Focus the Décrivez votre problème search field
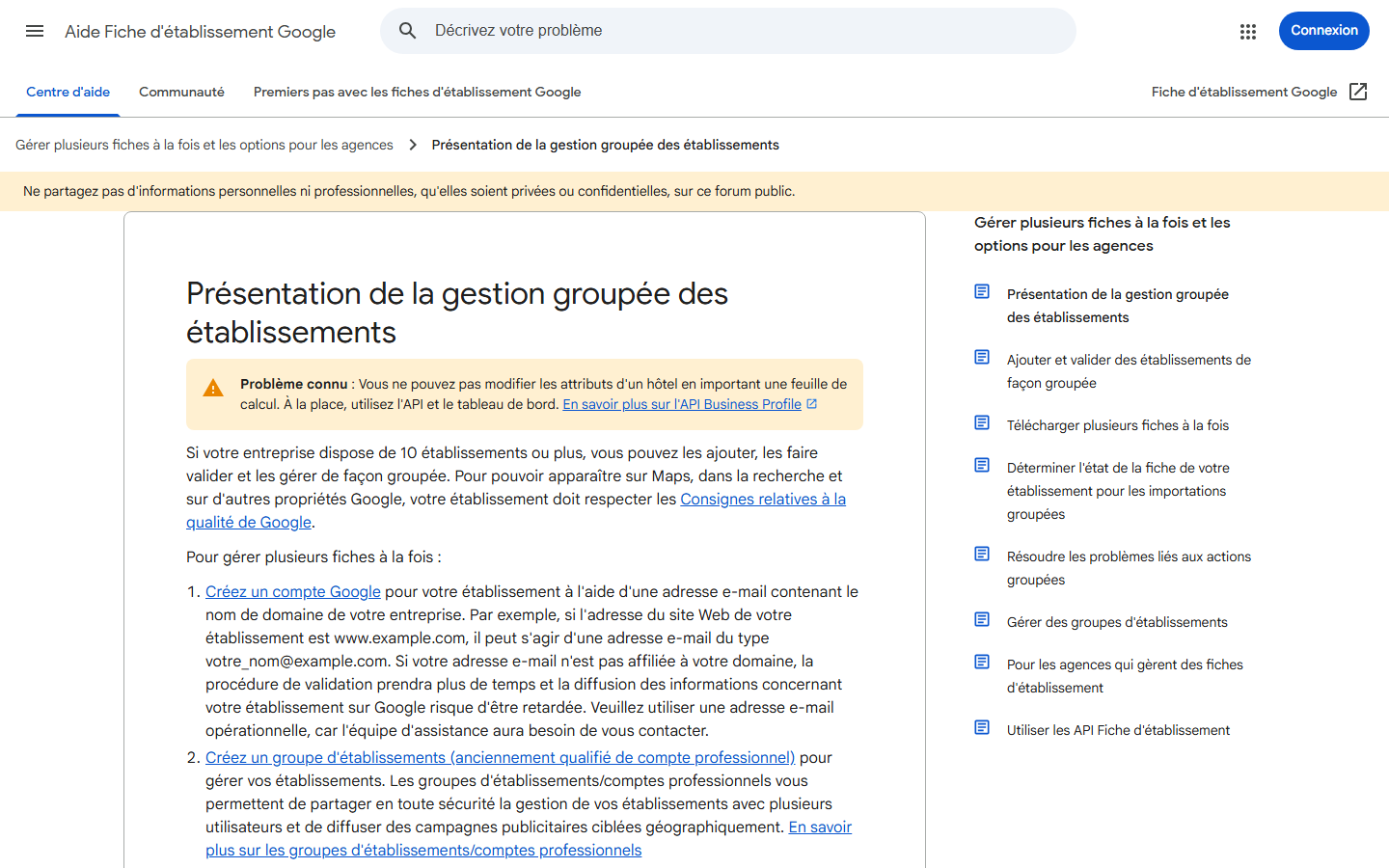 728,31
